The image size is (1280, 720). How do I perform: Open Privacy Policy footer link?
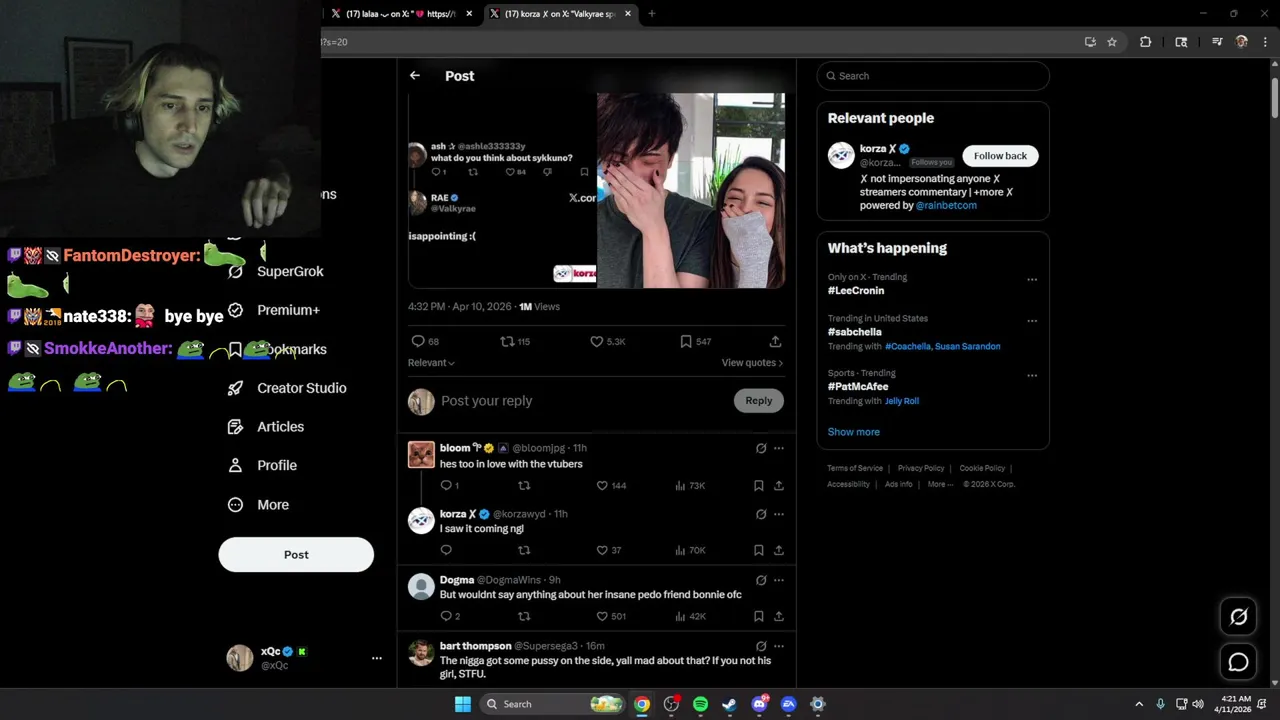921,468
